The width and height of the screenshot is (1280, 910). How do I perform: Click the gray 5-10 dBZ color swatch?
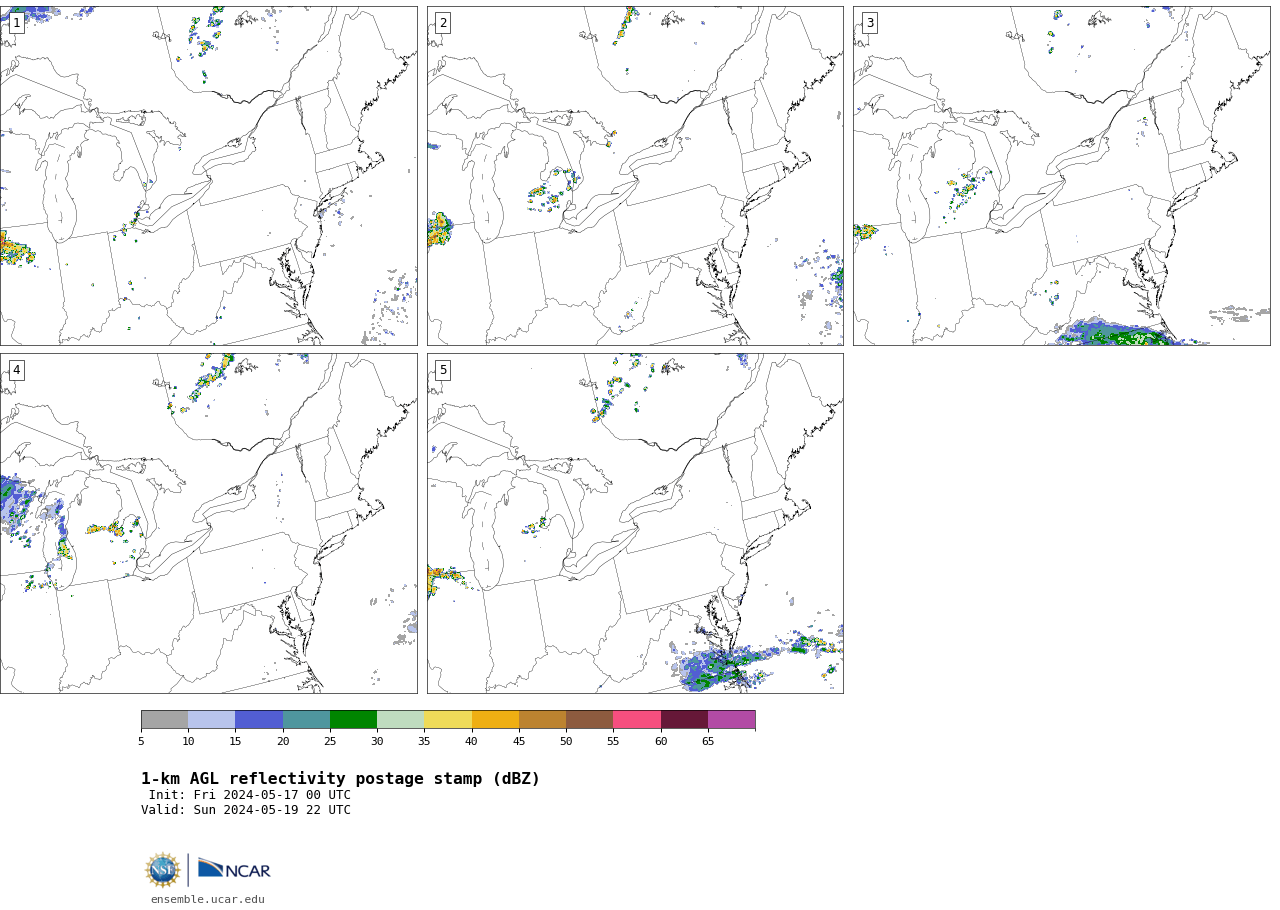point(164,720)
